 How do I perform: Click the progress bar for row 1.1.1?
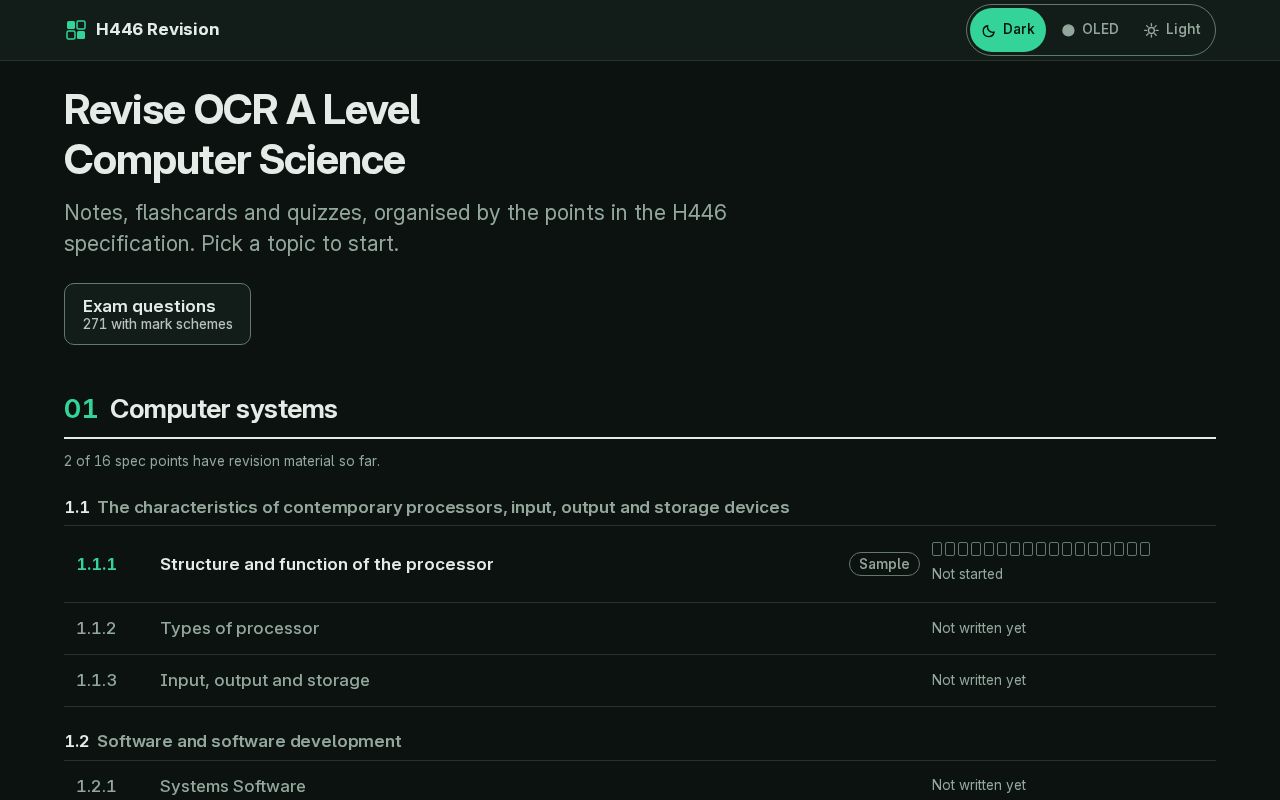point(1041,549)
